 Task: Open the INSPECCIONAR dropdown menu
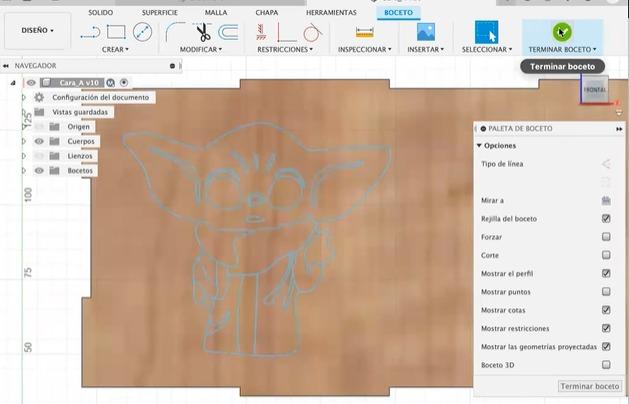pos(364,49)
